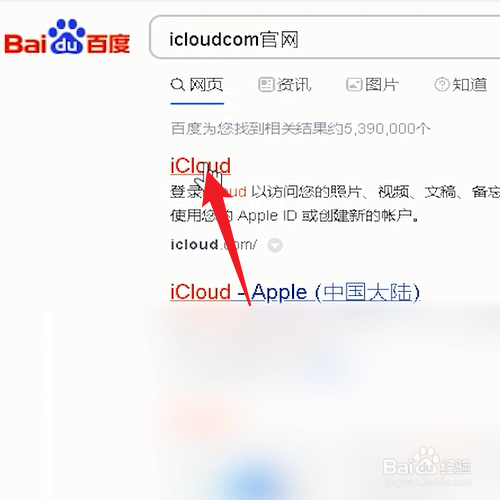Viewport: 500px width, 500px height.
Task: Switch to the 知道 tab
Action: click(x=461, y=85)
